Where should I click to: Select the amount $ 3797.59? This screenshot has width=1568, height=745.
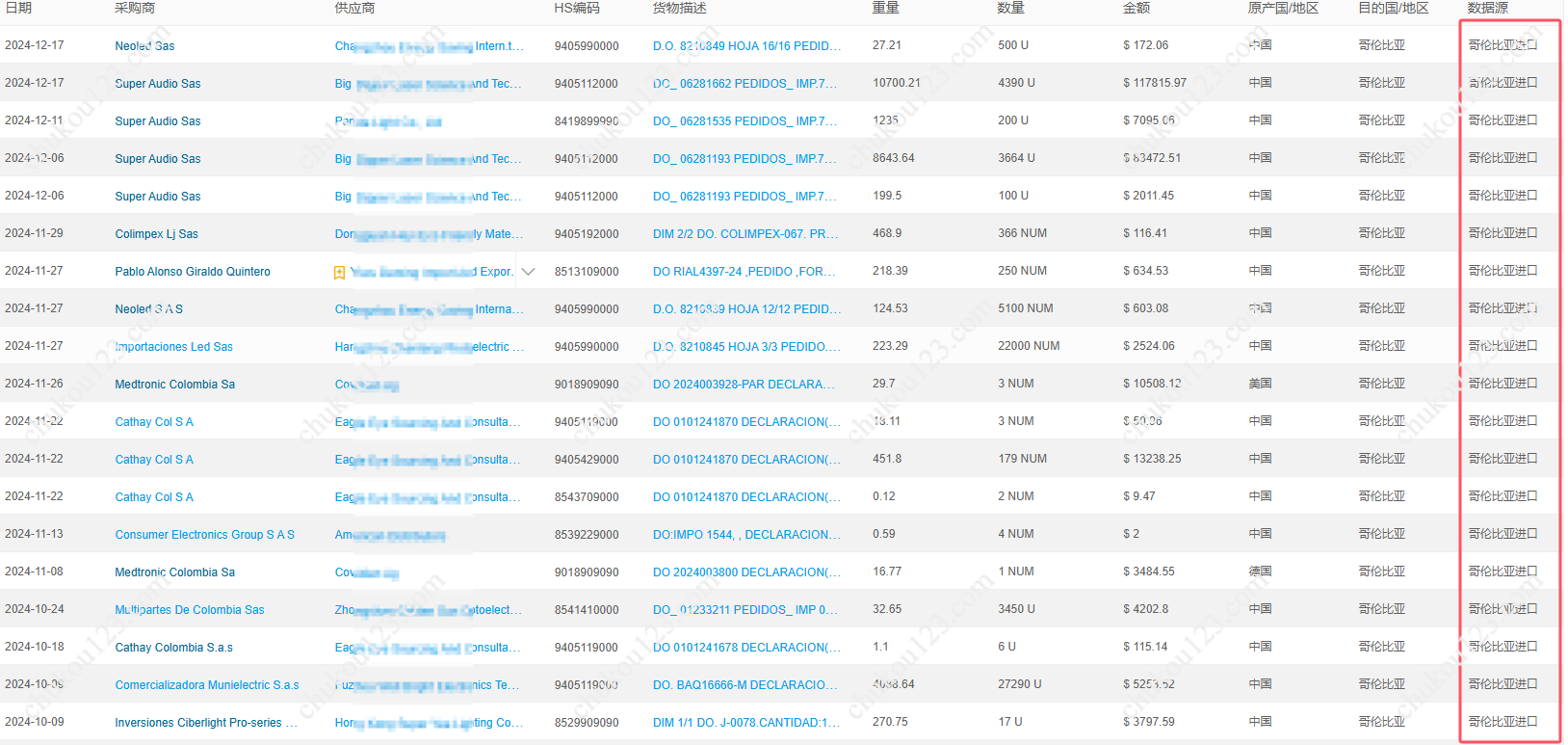pos(1149,722)
